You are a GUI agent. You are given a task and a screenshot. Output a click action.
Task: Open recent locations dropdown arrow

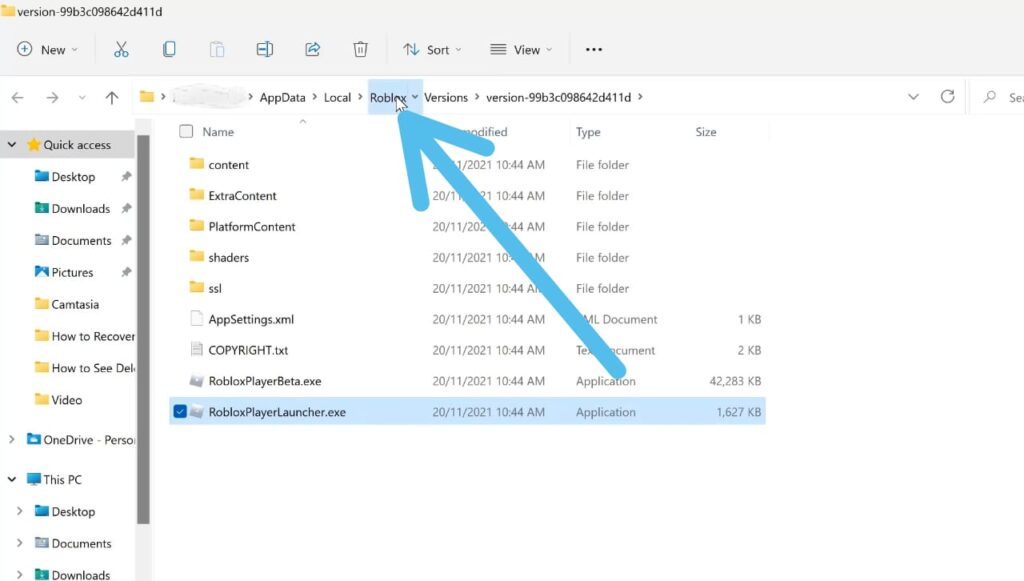point(82,98)
